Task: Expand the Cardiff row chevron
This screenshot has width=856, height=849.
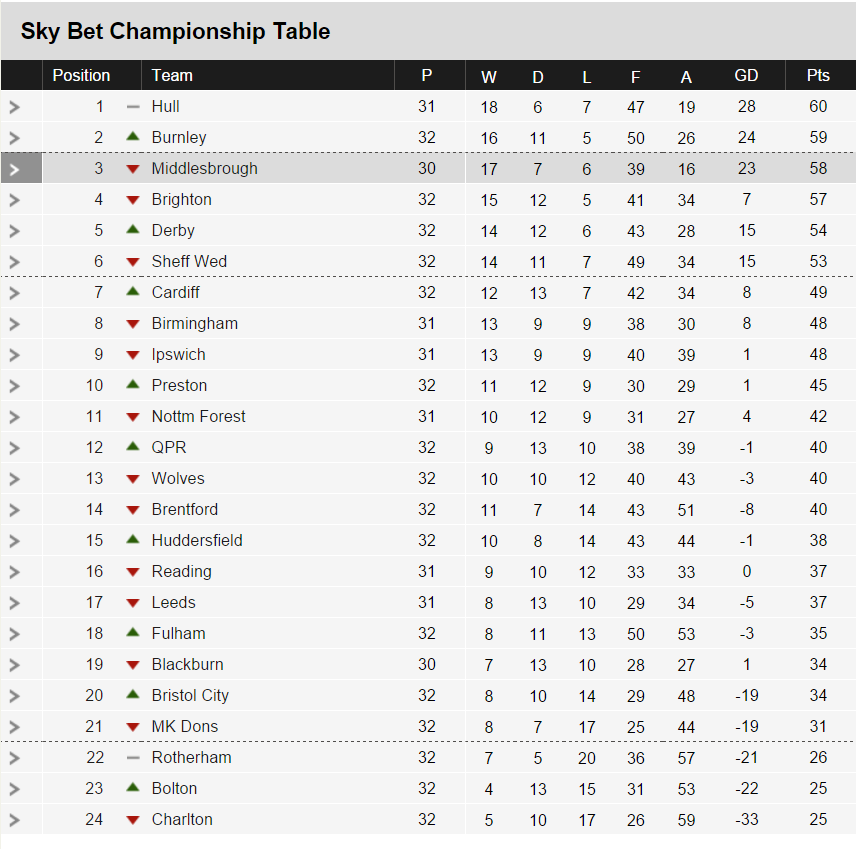Action: pyautogui.click(x=14, y=293)
